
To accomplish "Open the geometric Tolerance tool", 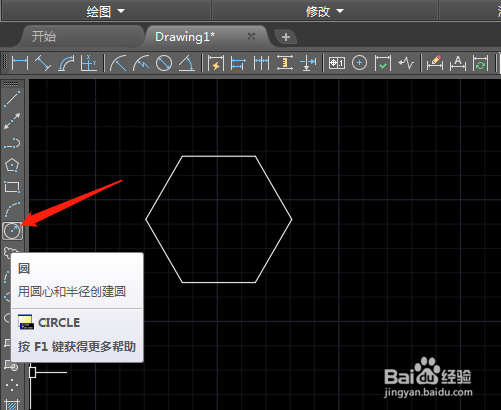I will point(337,63).
